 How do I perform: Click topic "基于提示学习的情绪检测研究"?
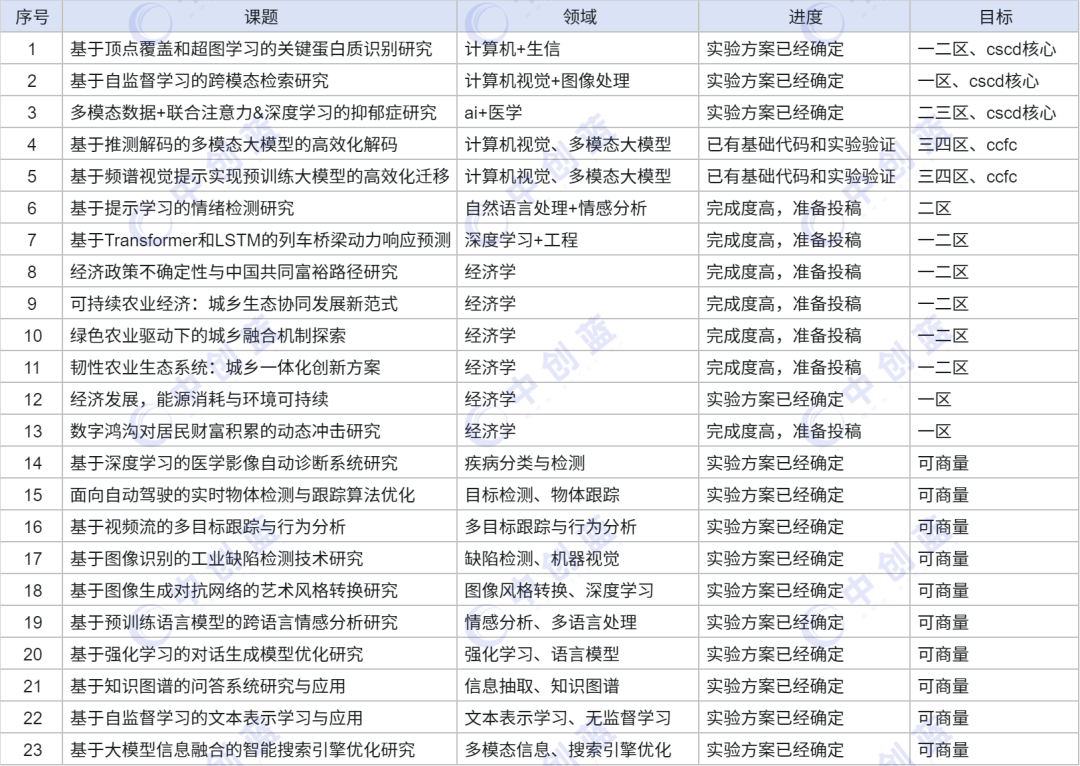coord(183,208)
